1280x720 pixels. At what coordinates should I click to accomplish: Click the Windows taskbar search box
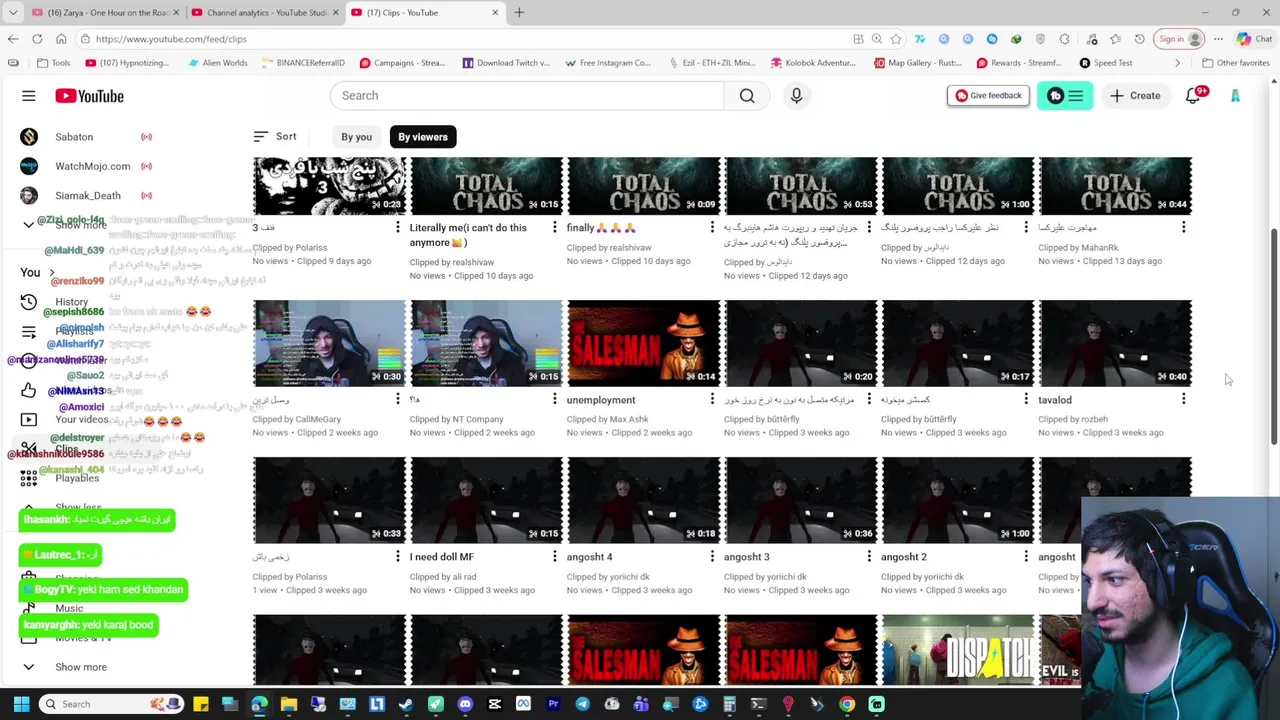click(x=113, y=704)
